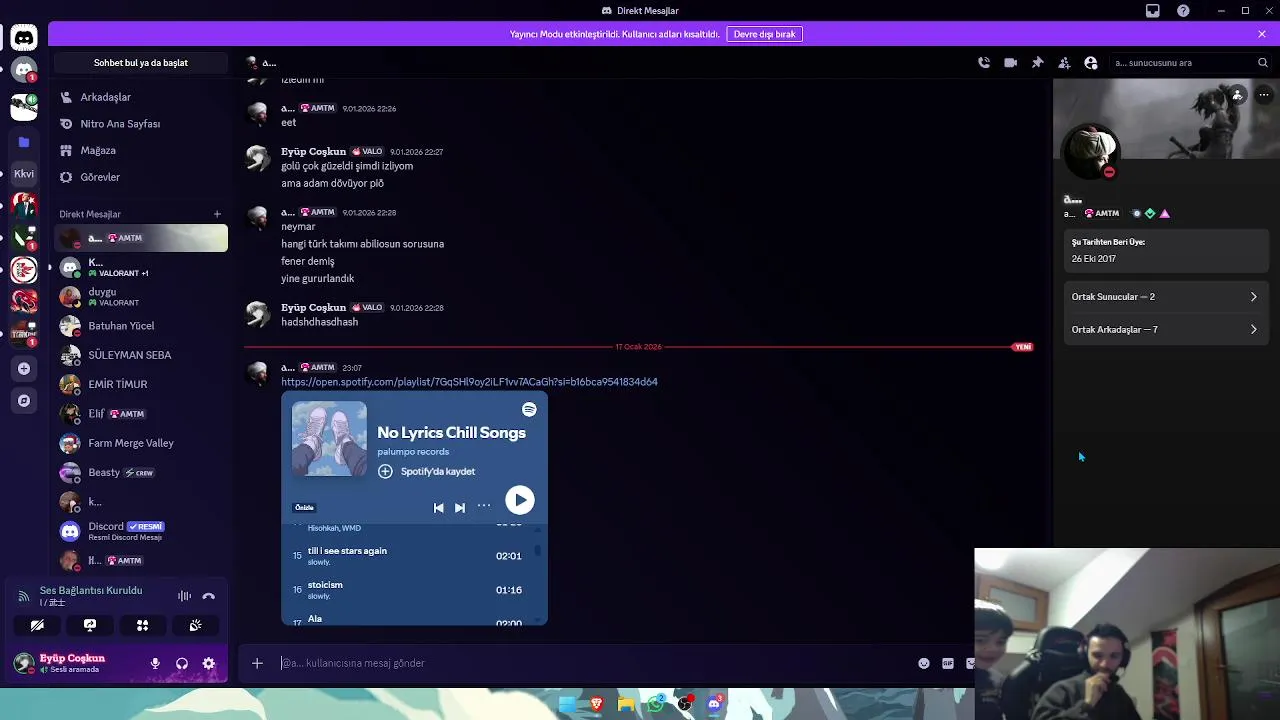Screen dimensions: 1280x720
Task: Expand Ortak Arkadaşlar — 7
Action: click(x=1166, y=330)
